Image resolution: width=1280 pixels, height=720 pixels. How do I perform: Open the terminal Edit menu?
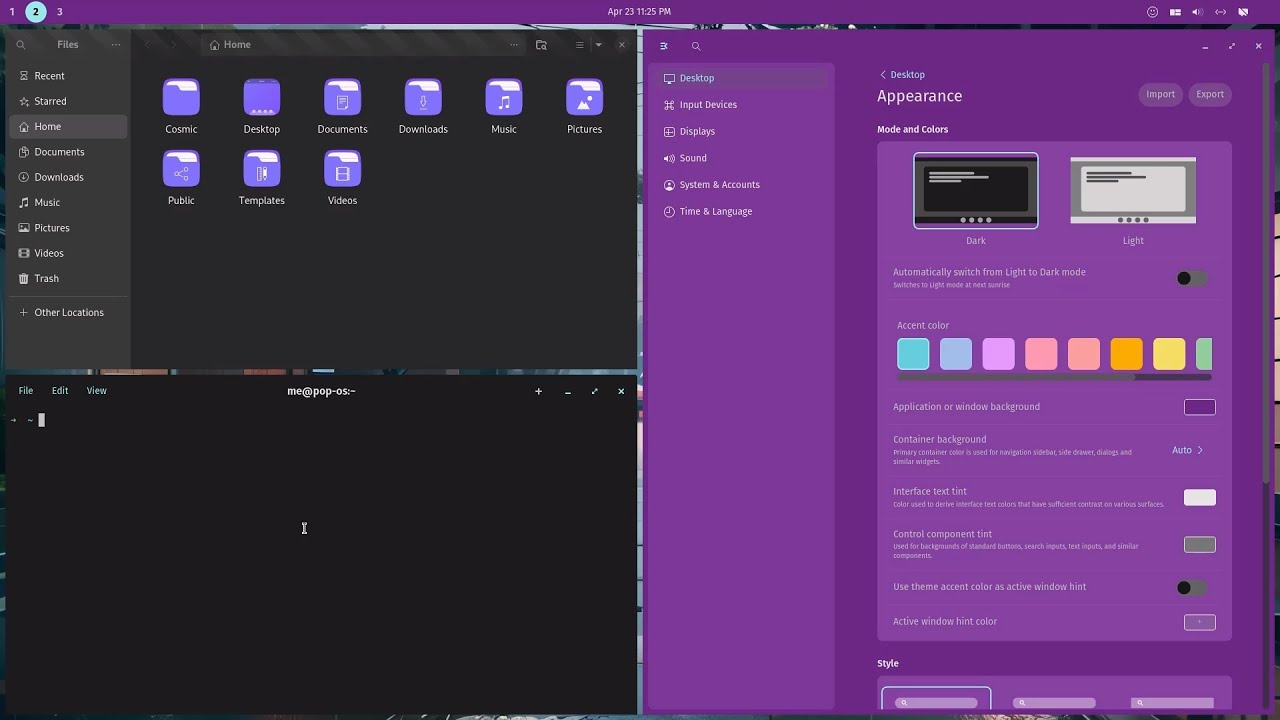pos(60,391)
